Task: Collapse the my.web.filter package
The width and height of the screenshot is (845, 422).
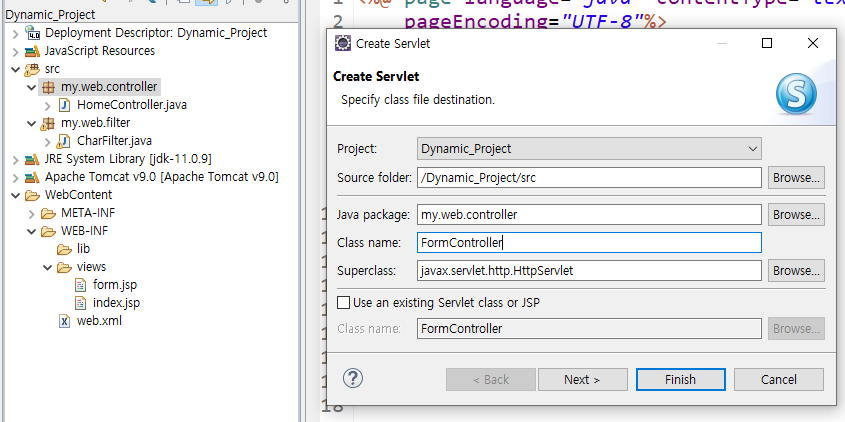Action: (31, 123)
